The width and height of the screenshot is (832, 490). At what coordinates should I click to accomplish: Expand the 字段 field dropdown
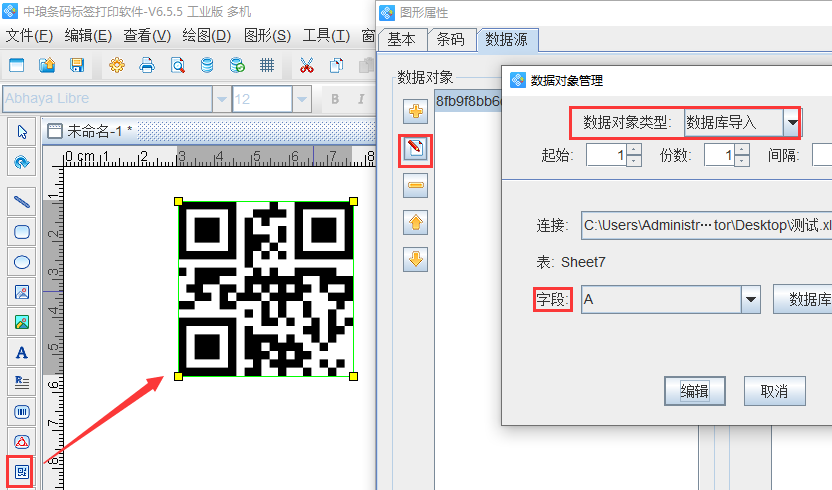pyautogui.click(x=750, y=300)
